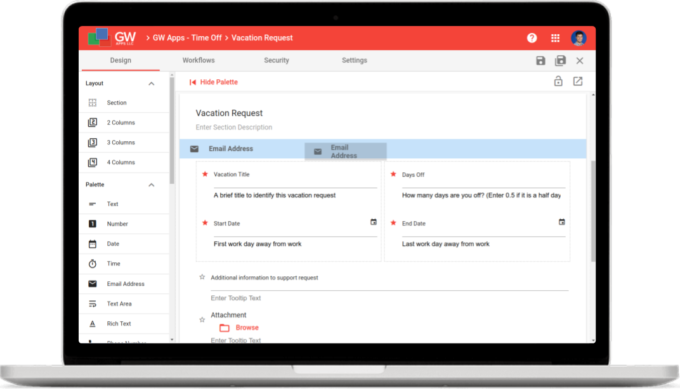Select Email Address label in highlighted row
The height and width of the screenshot is (389, 680).
tap(231, 149)
